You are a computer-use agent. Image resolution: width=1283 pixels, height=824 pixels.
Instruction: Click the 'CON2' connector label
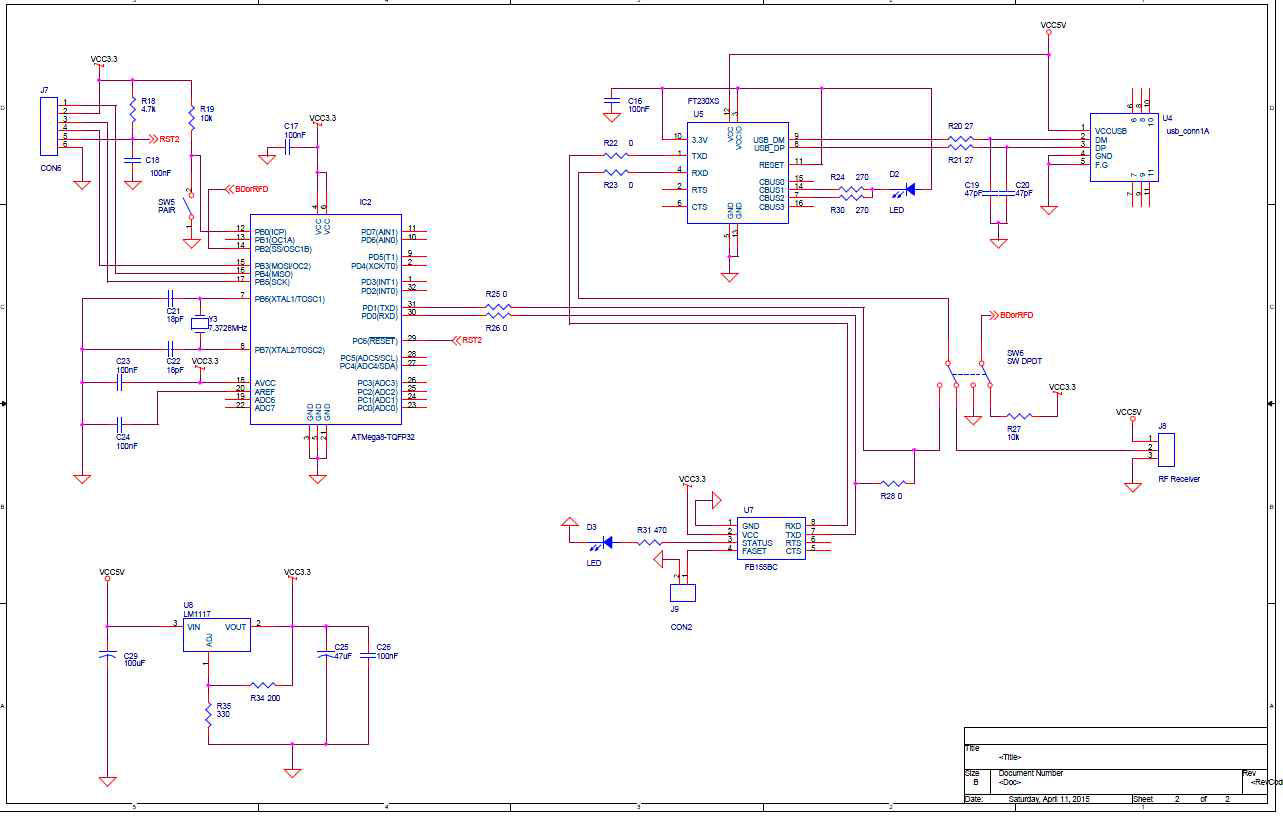coord(681,627)
